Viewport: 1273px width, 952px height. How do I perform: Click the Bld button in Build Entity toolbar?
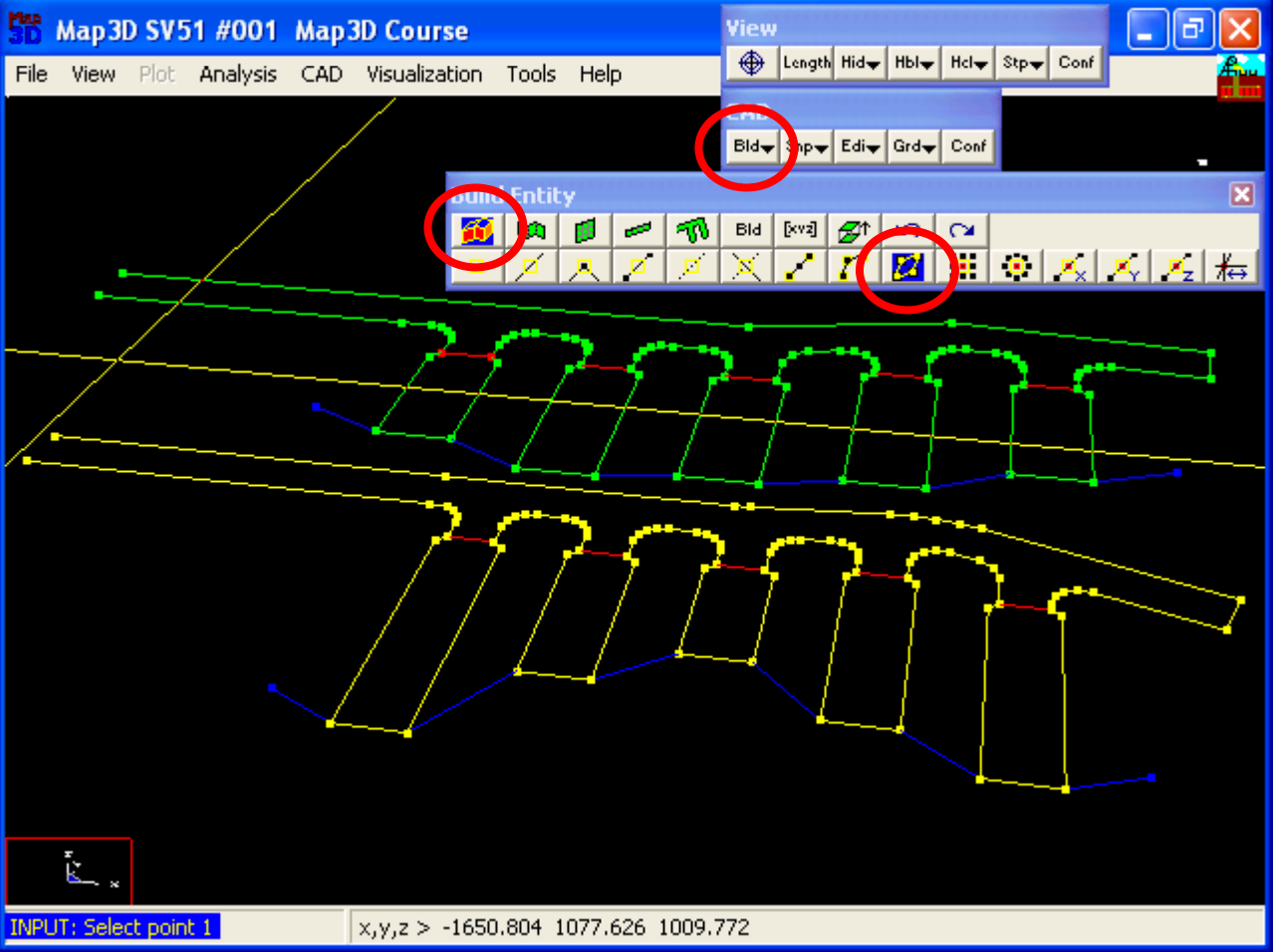748,230
